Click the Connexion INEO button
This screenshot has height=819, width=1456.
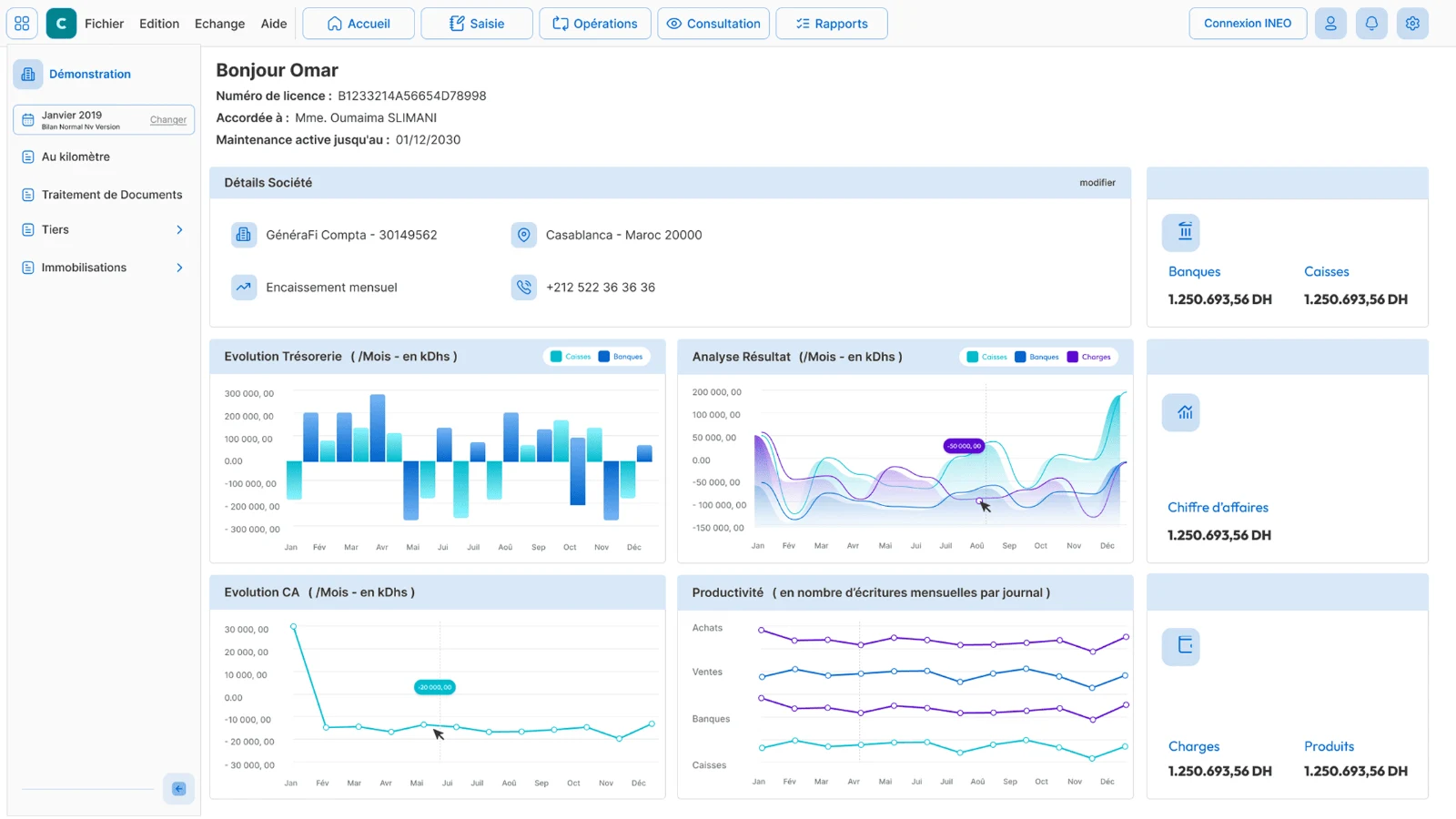pos(1248,24)
